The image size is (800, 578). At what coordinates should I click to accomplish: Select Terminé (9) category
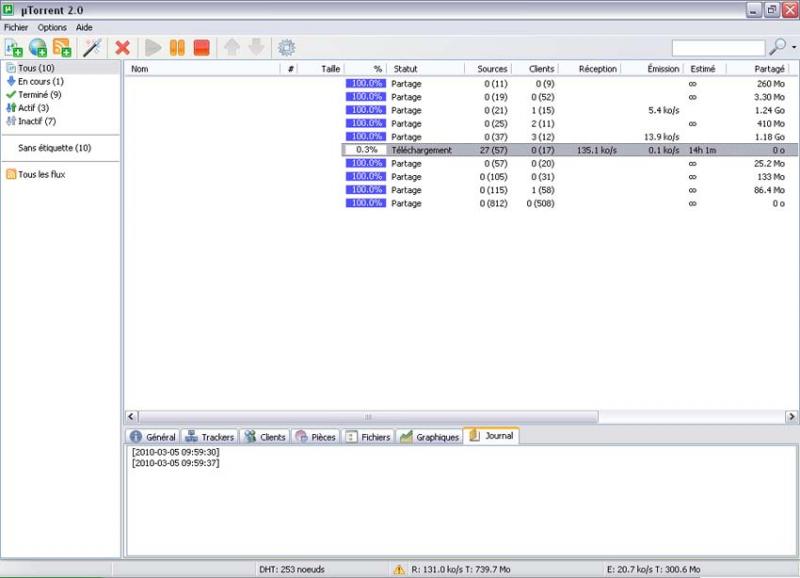click(x=34, y=94)
